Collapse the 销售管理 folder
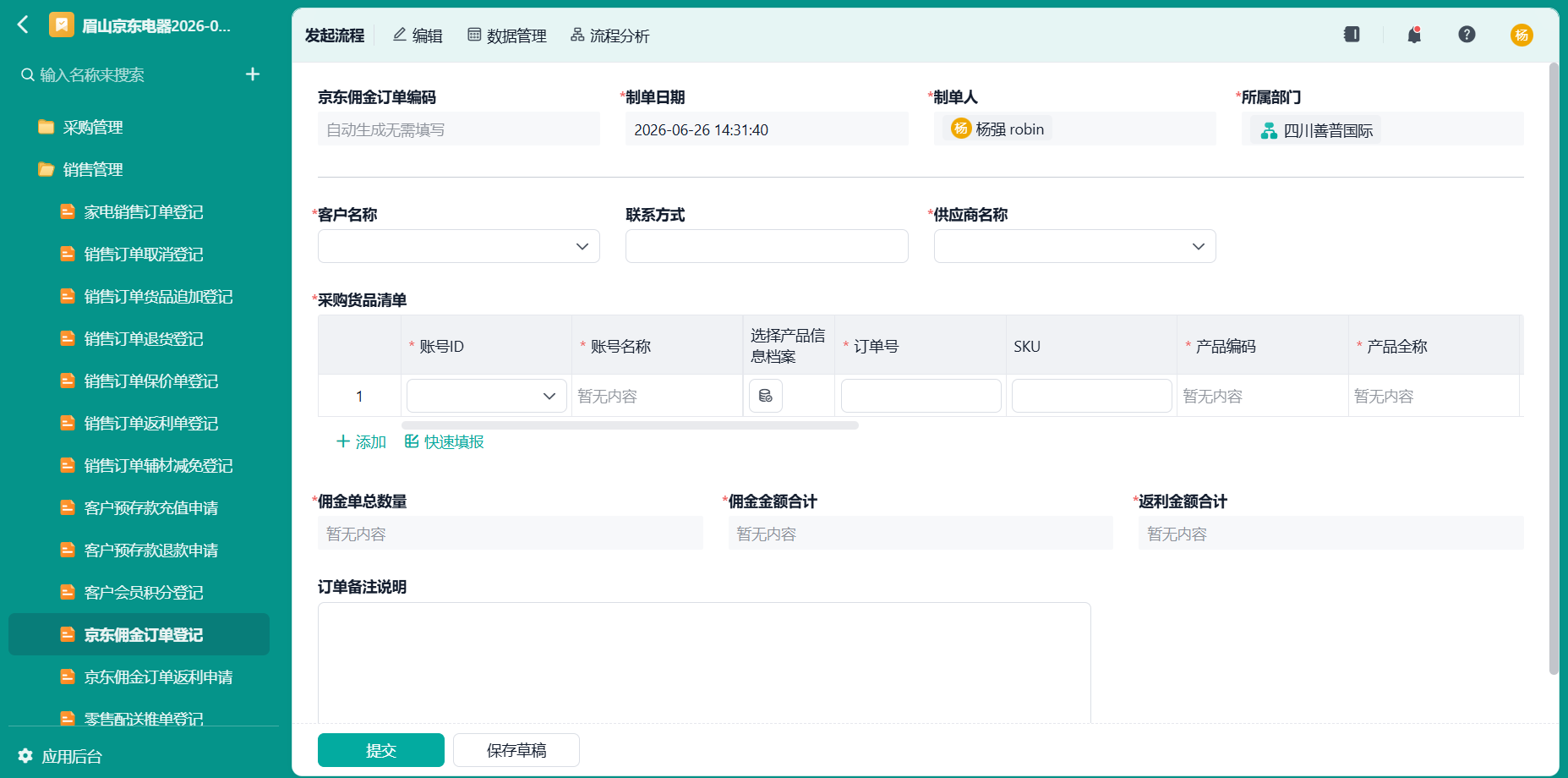The width and height of the screenshot is (1568, 778). pos(93,169)
